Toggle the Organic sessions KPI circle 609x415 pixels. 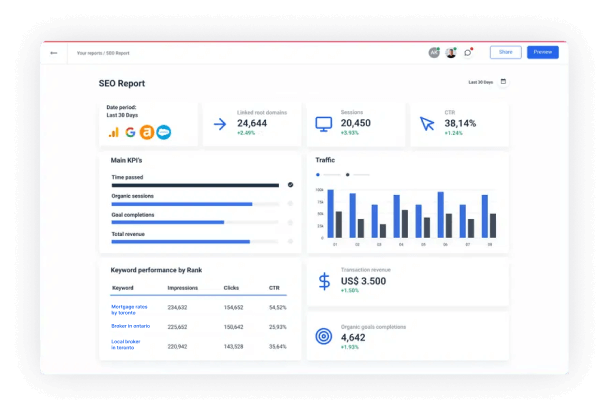pos(290,204)
